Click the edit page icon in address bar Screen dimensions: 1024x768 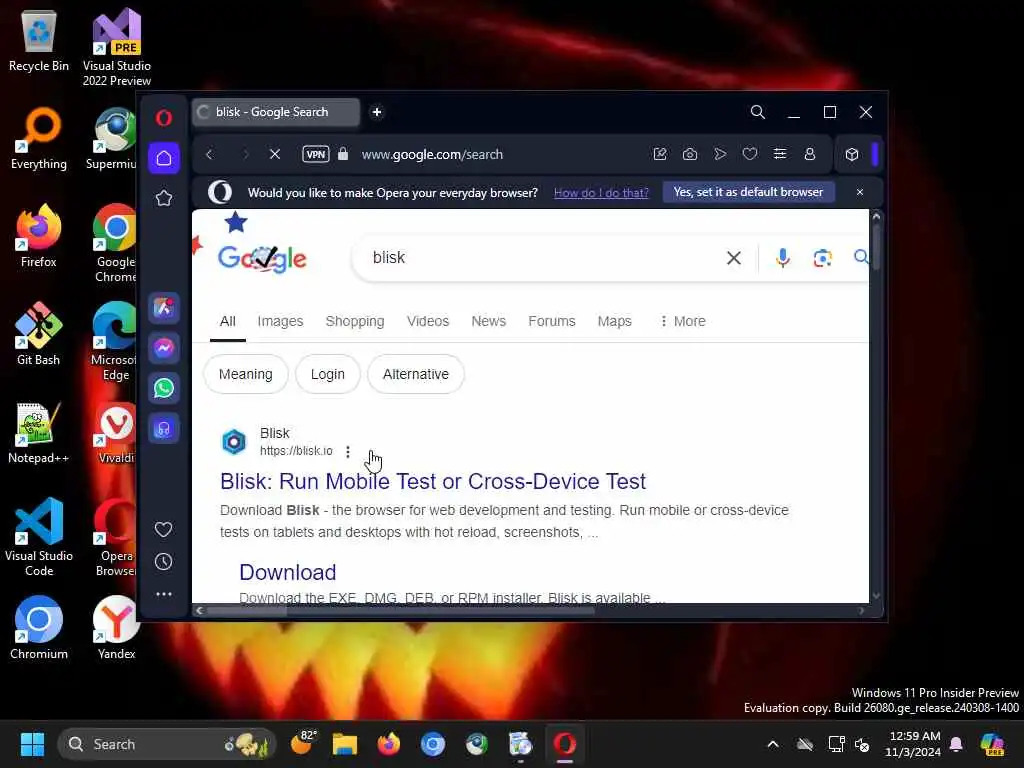[x=660, y=154]
